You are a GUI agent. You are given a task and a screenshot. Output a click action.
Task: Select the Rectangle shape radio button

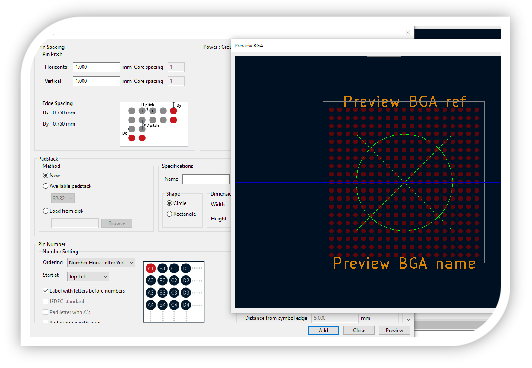click(169, 214)
